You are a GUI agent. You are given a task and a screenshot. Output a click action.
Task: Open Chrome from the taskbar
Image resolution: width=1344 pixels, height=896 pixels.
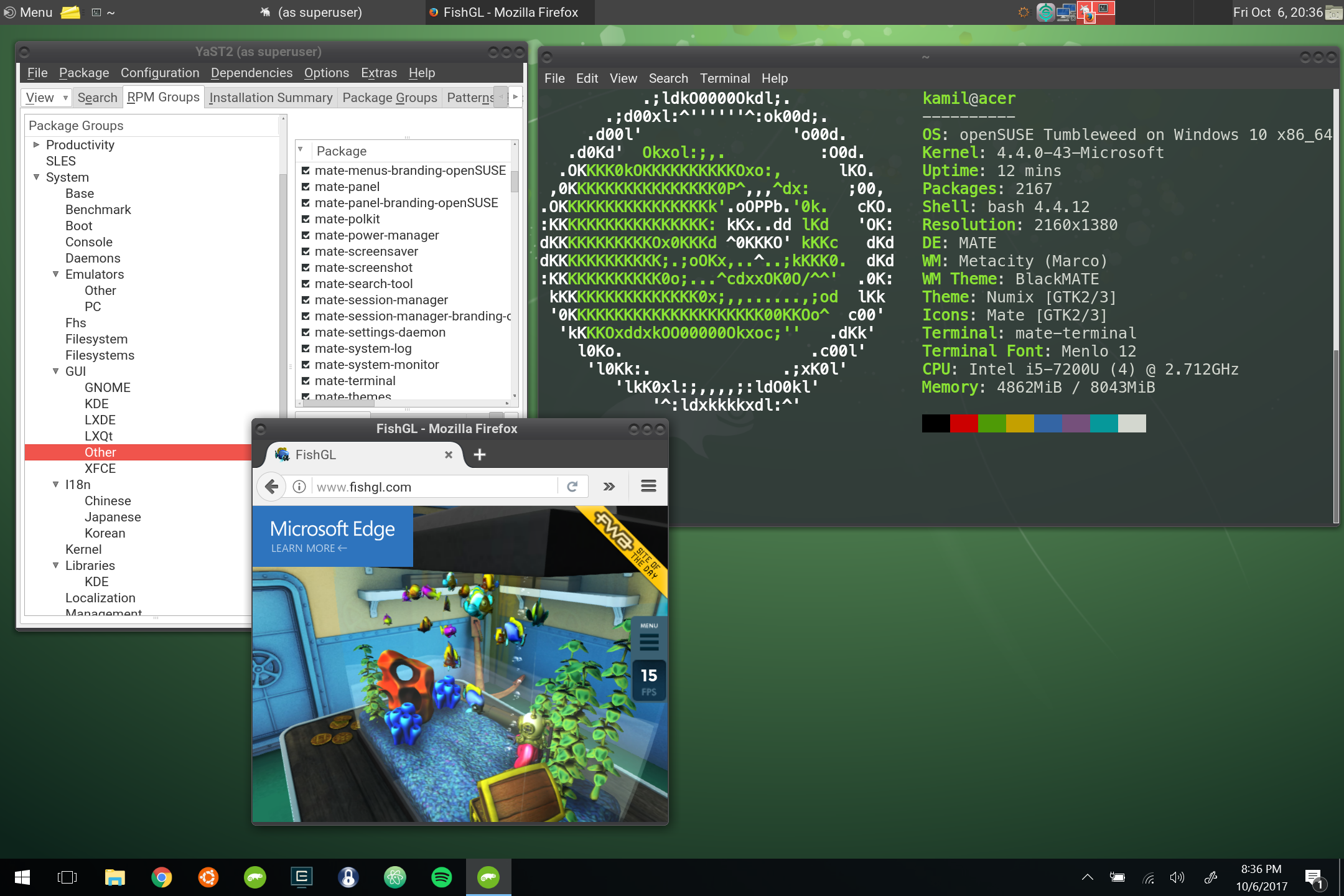(162, 877)
